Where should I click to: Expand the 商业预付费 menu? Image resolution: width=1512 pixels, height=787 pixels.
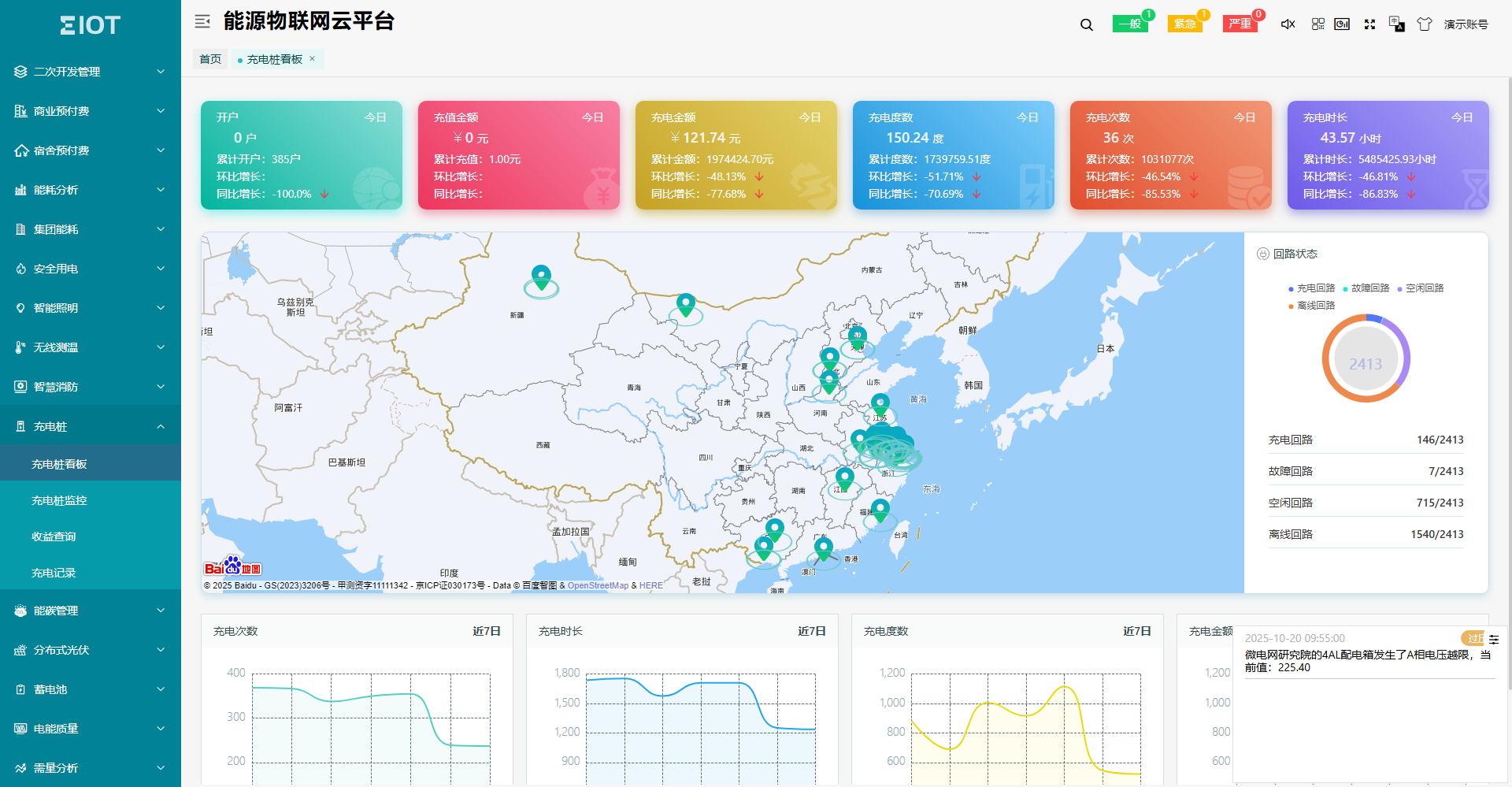click(91, 111)
